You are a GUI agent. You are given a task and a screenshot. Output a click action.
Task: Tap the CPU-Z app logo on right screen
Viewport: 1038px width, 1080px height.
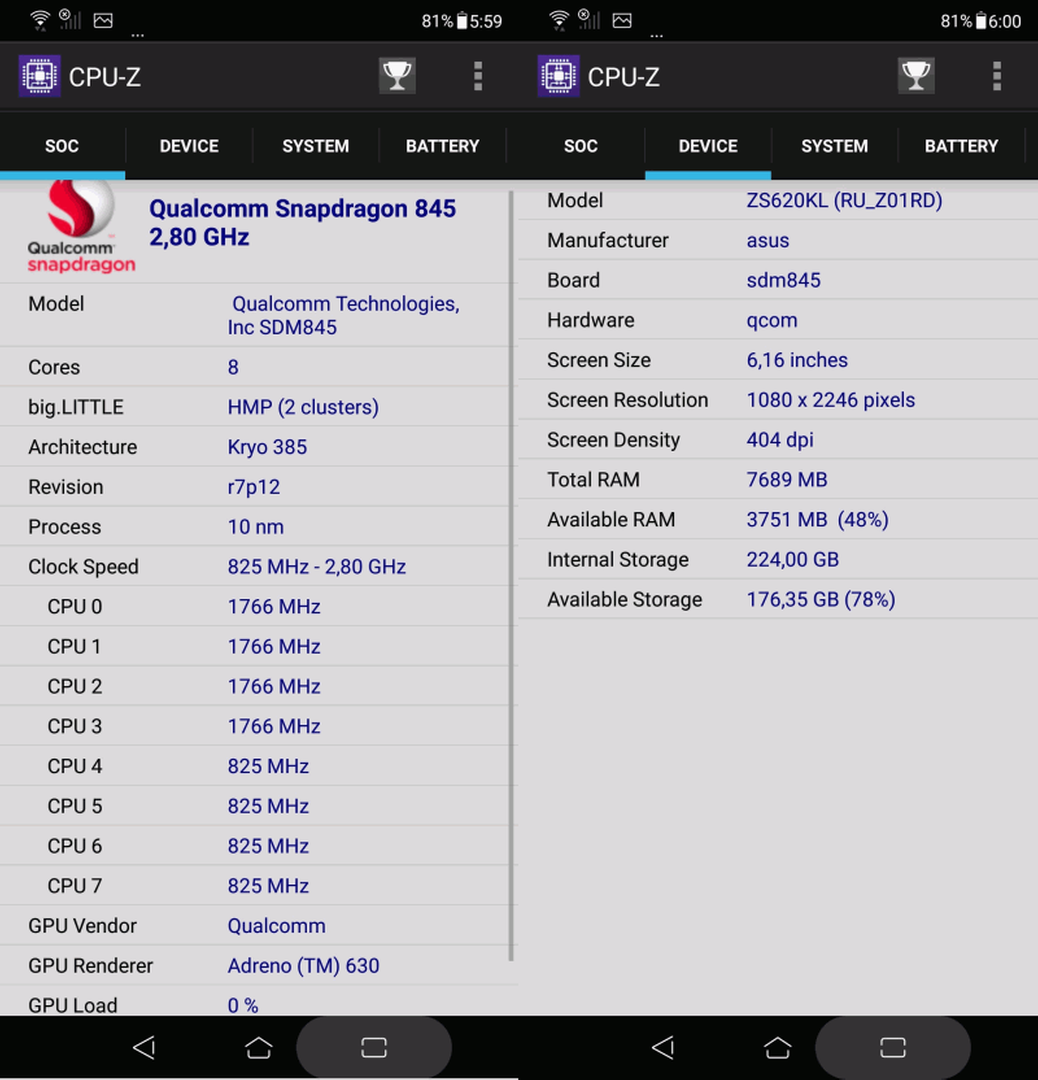558,76
